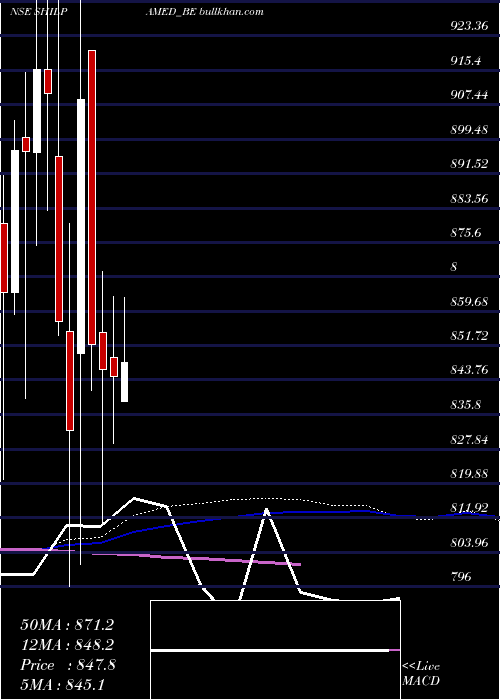Click the 859.68 price axis label

click(469, 302)
